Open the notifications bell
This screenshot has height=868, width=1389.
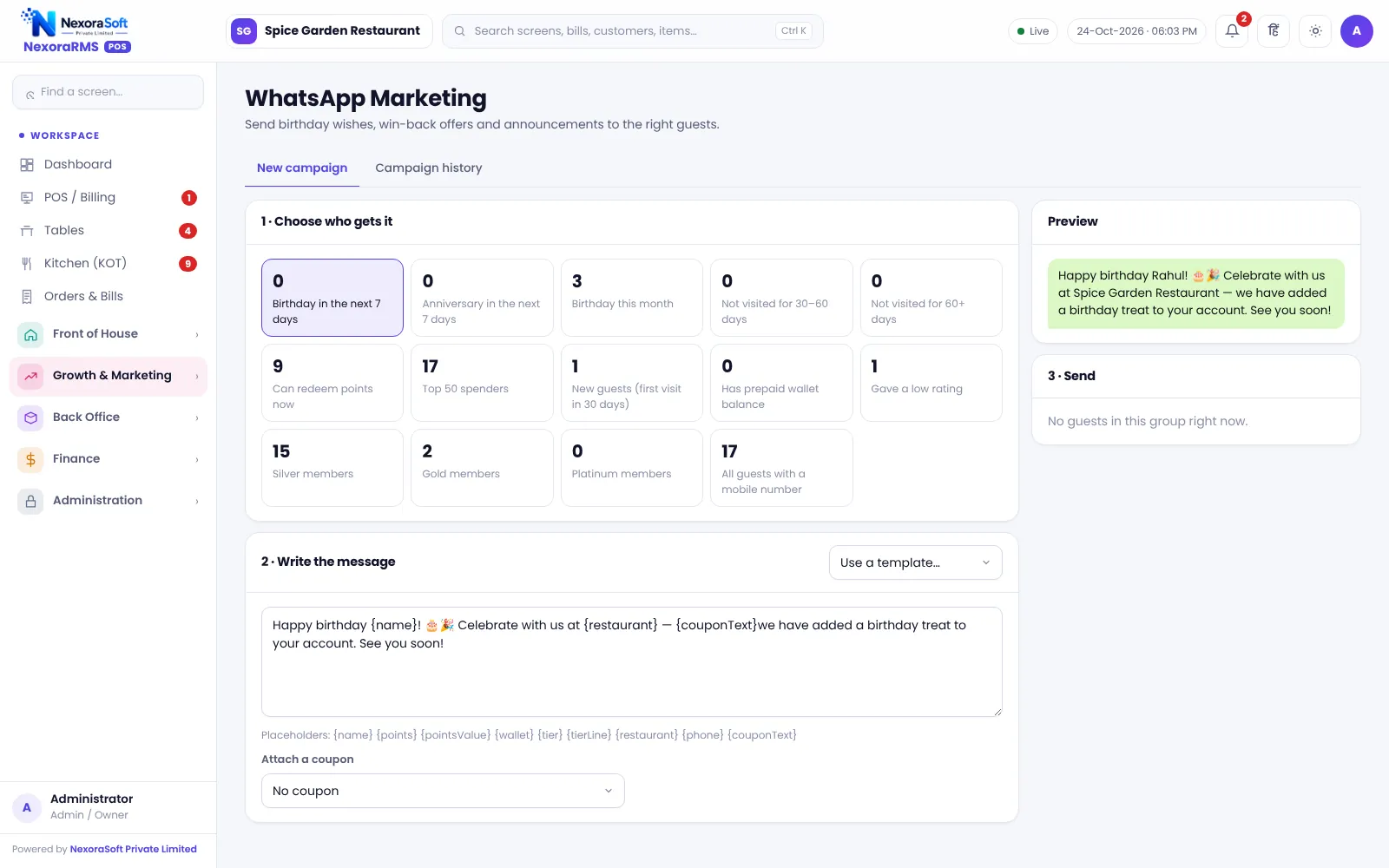click(x=1232, y=31)
